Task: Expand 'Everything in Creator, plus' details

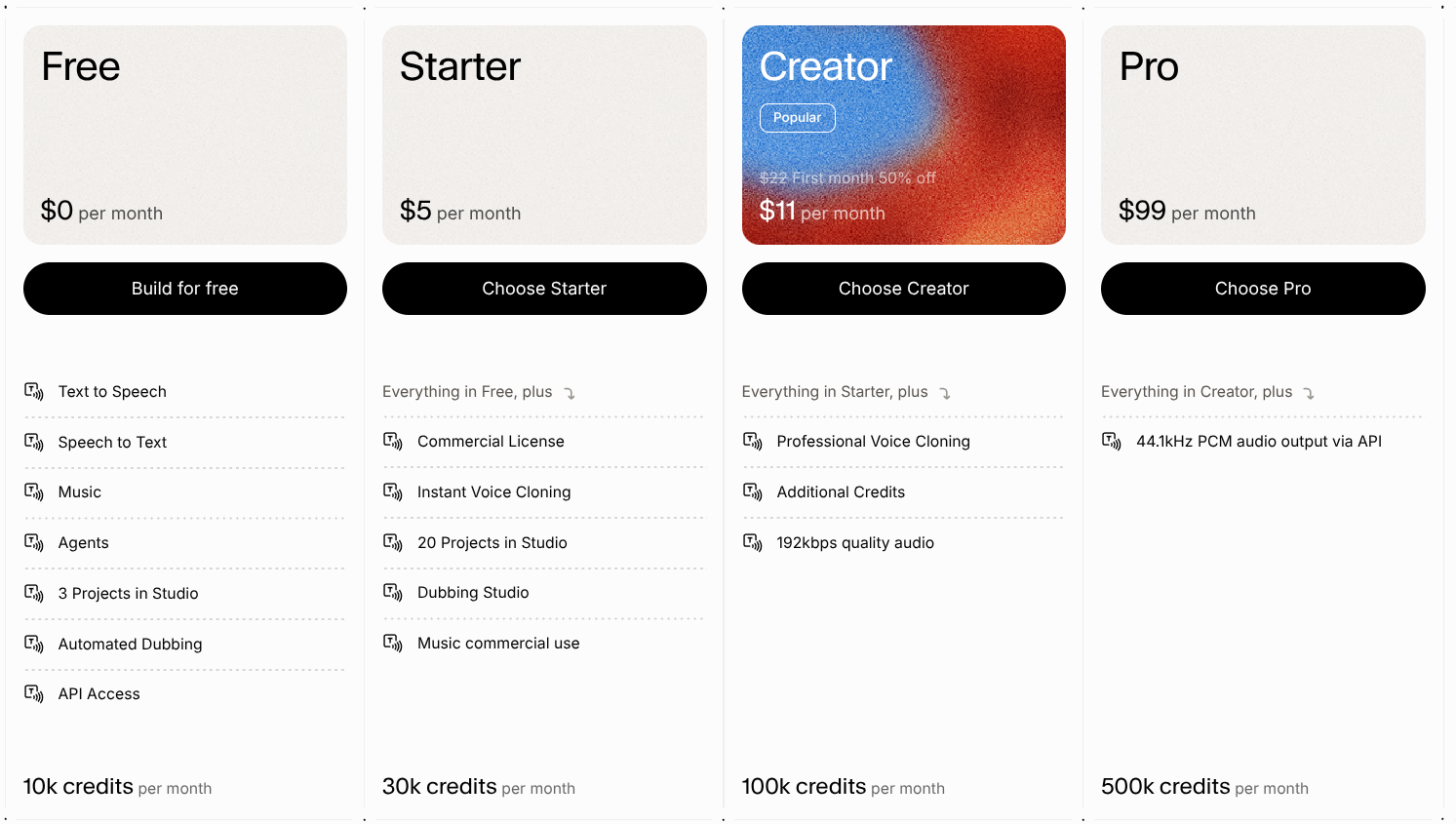Action: [x=1309, y=392]
